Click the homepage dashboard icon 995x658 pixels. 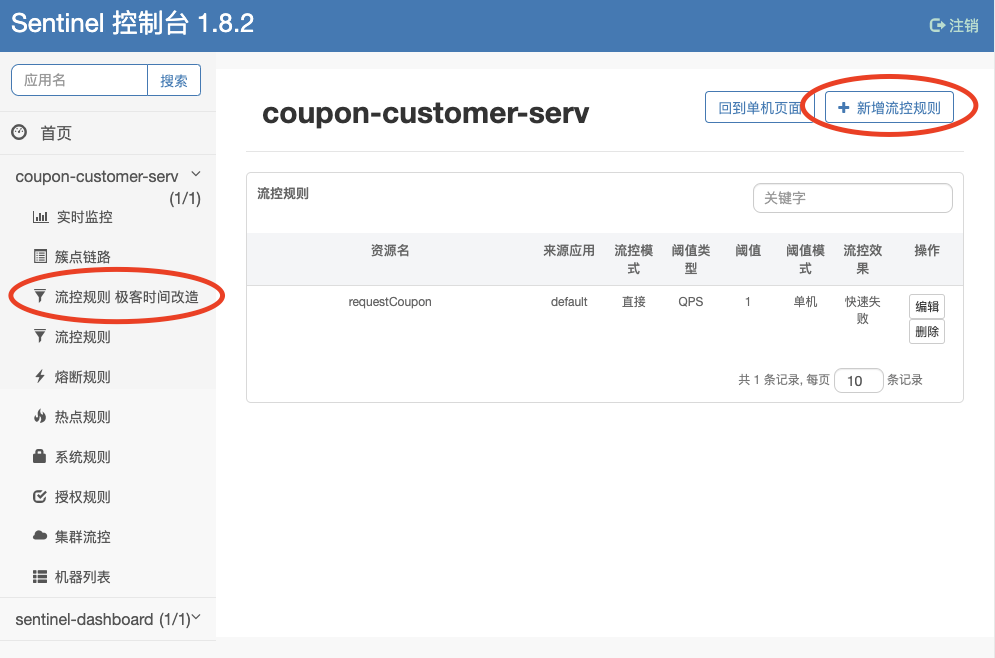point(18,133)
